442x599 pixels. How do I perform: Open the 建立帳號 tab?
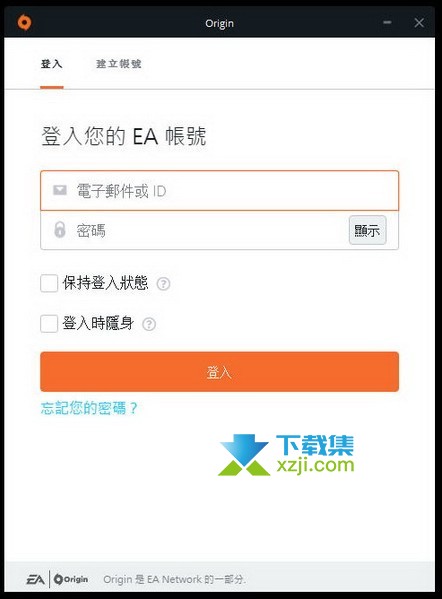118,64
